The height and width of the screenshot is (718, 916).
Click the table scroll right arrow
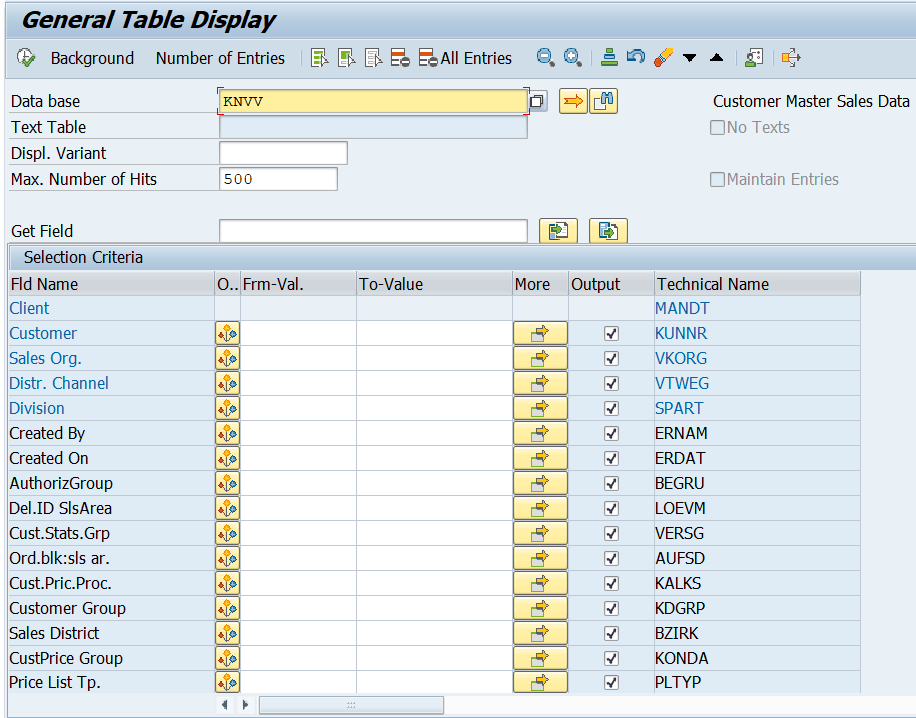(x=245, y=705)
